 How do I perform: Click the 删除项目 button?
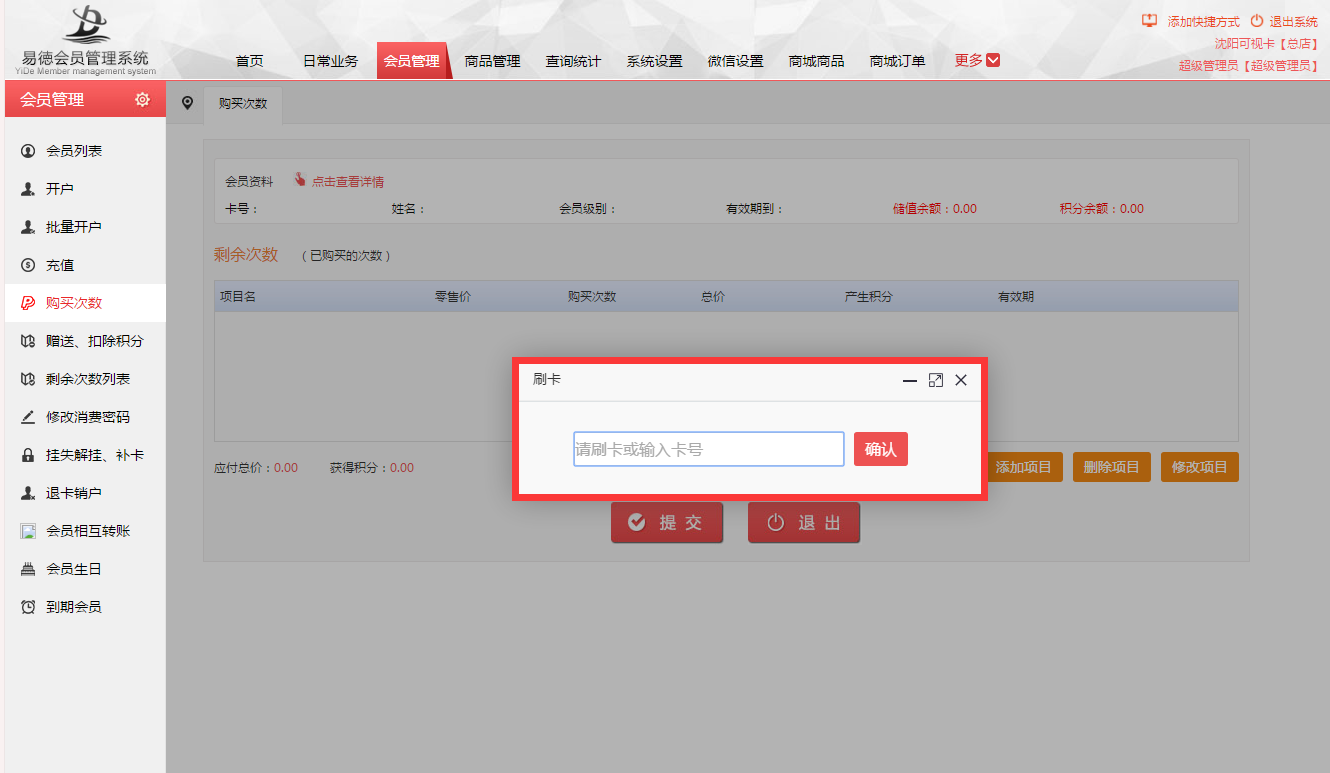click(1112, 467)
